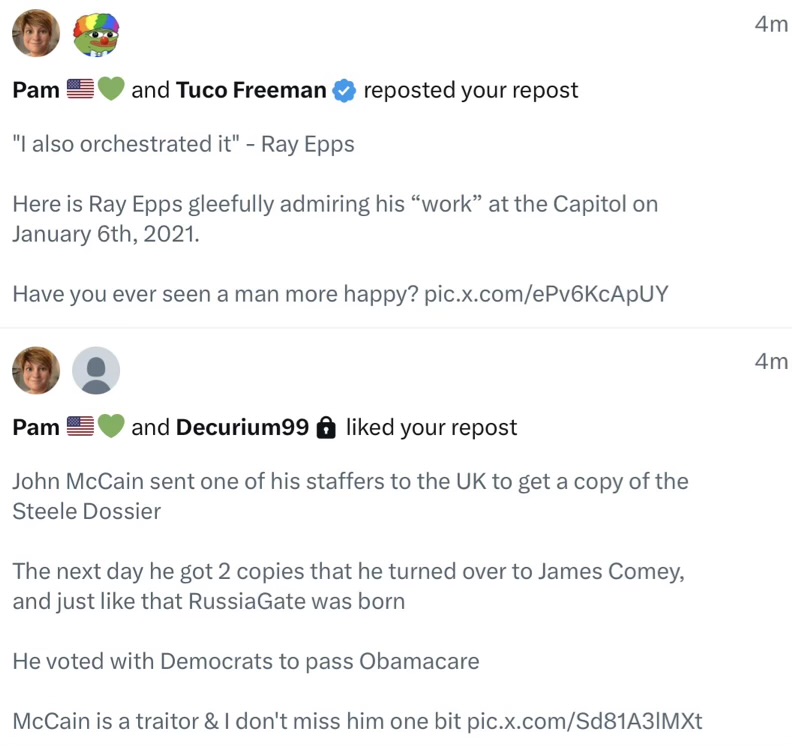The image size is (792, 747).
Task: Click the 4m timestamp on the like notification
Action: [x=771, y=362]
